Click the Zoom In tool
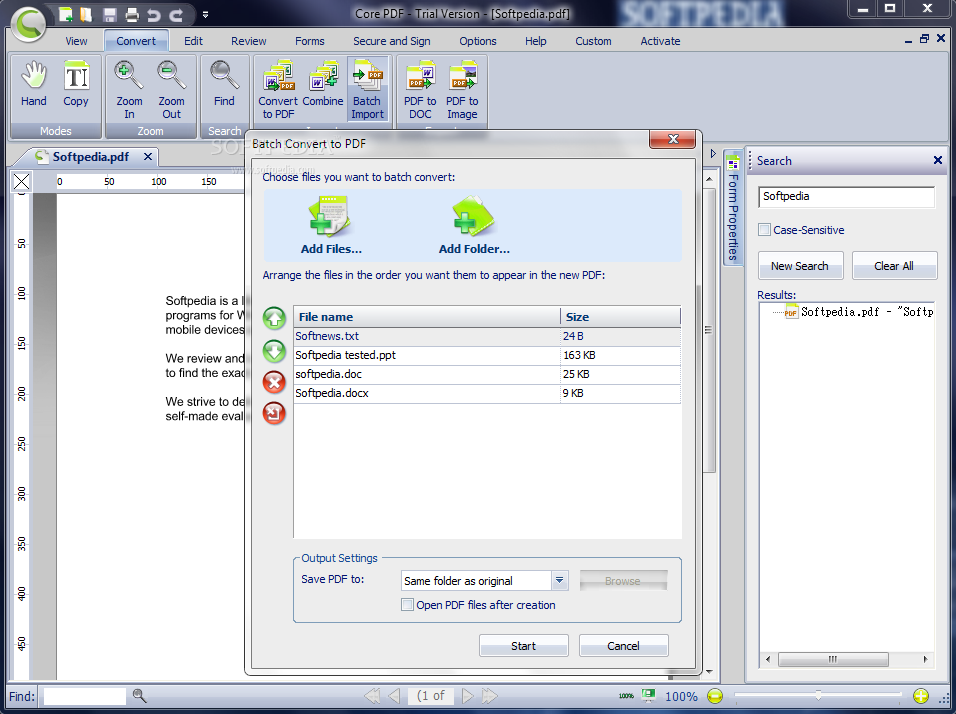This screenshot has width=956, height=714. (129, 90)
